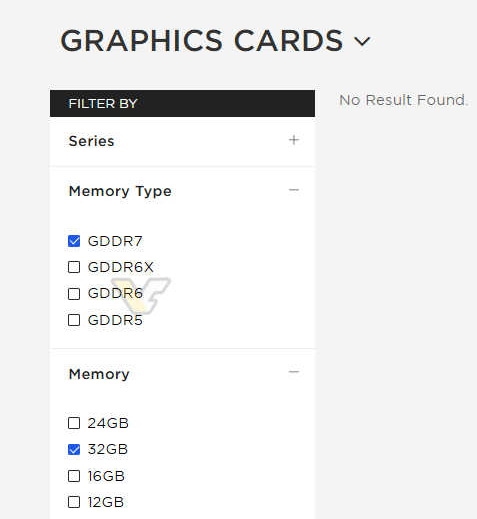Click the GDDR6X label text
The width and height of the screenshot is (477, 519).
coord(121,267)
